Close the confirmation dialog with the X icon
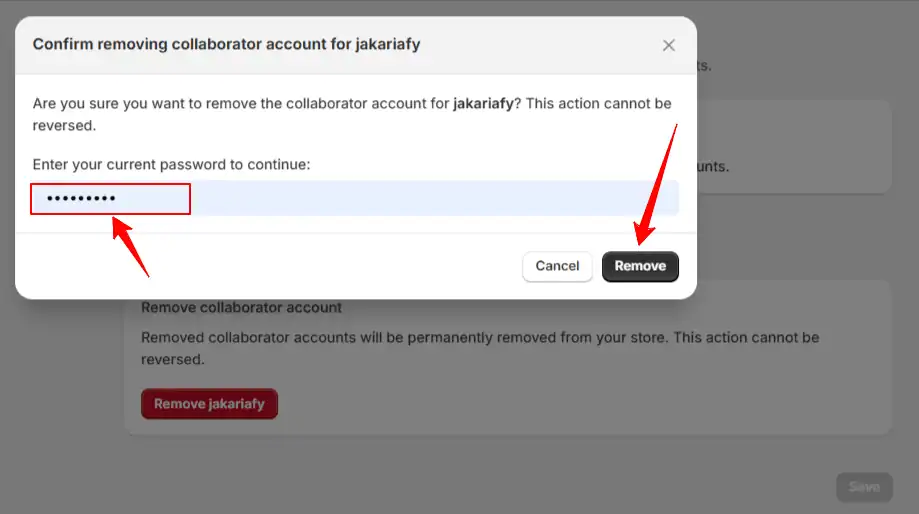Viewport: 919px width, 514px height. (x=668, y=45)
